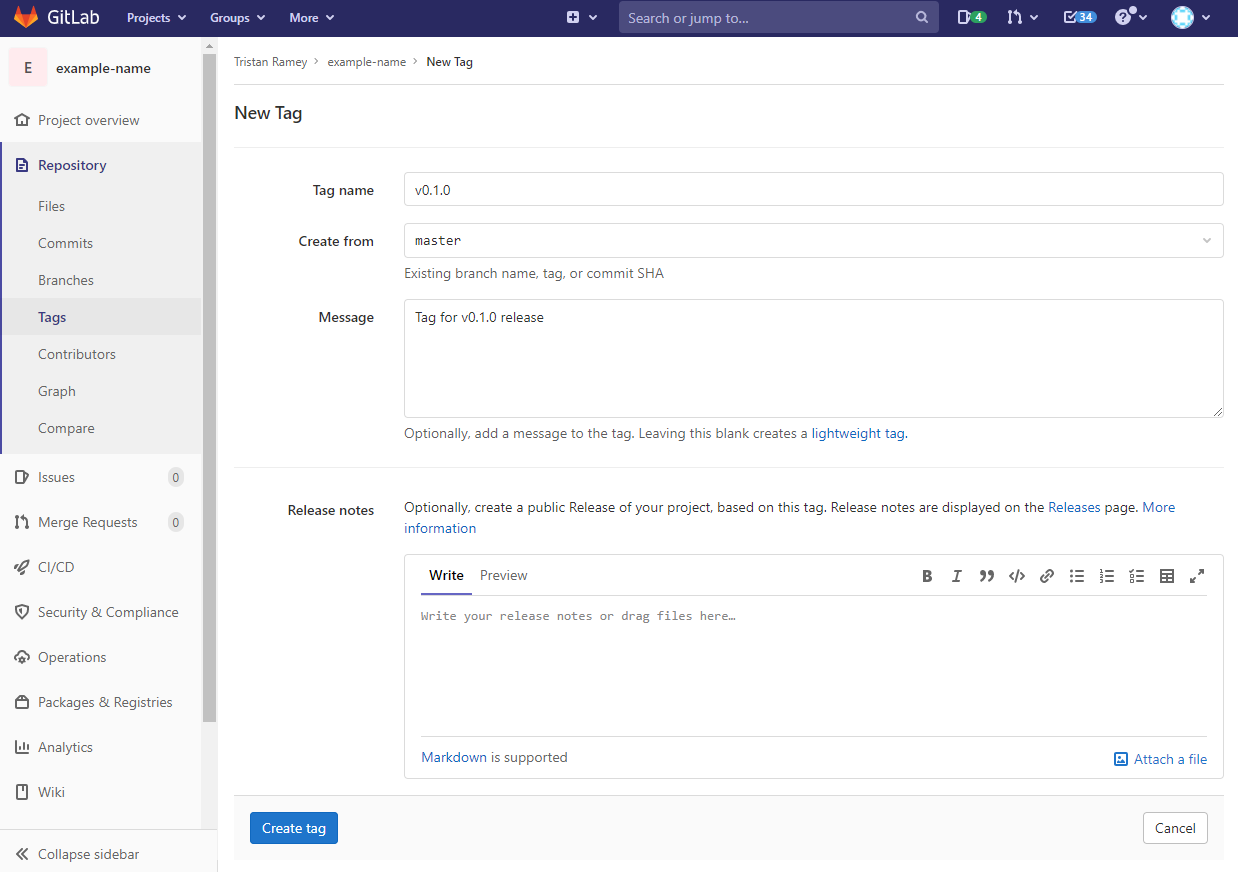This screenshot has height=872, width=1238.
Task: Add a link in release notes
Action: (x=1047, y=576)
